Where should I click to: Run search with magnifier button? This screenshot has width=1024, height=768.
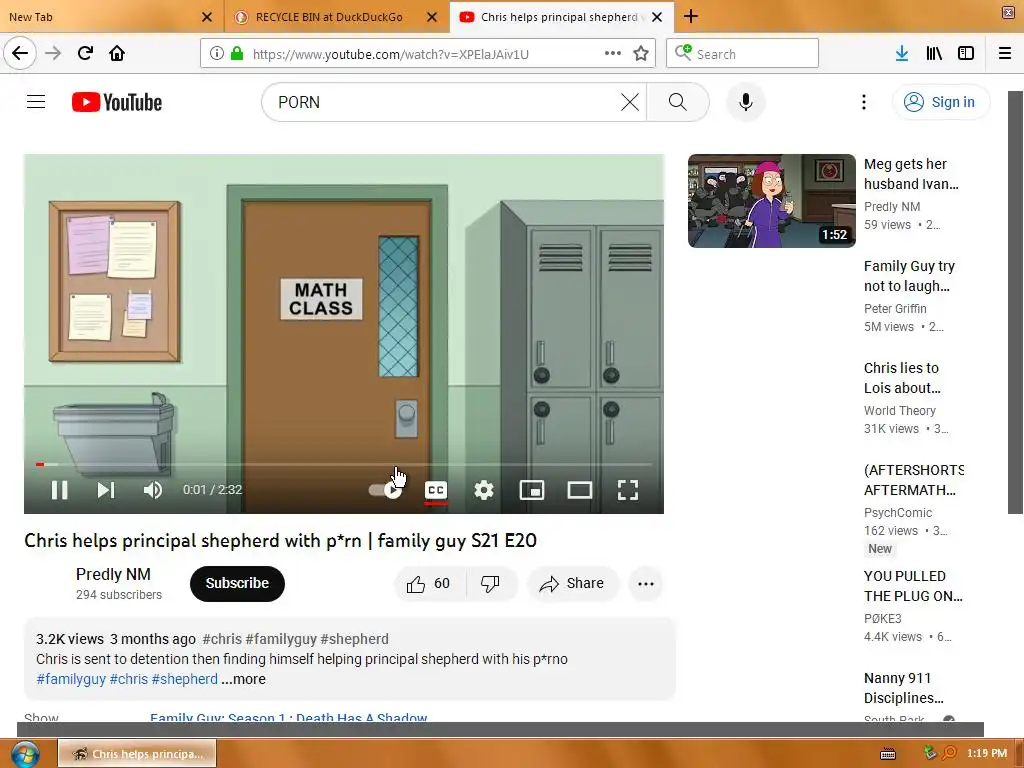pos(678,102)
